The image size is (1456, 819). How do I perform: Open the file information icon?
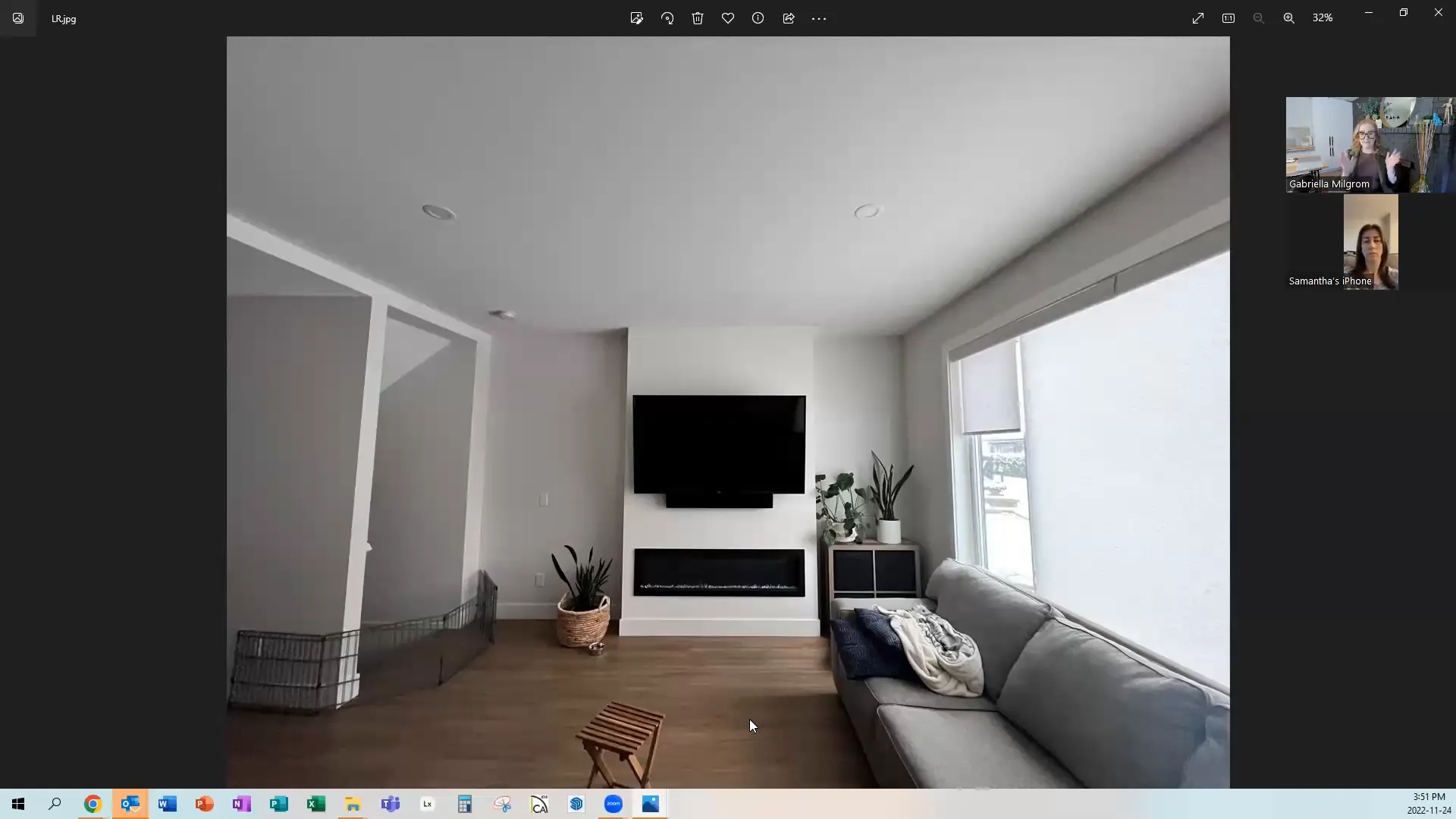point(758,18)
